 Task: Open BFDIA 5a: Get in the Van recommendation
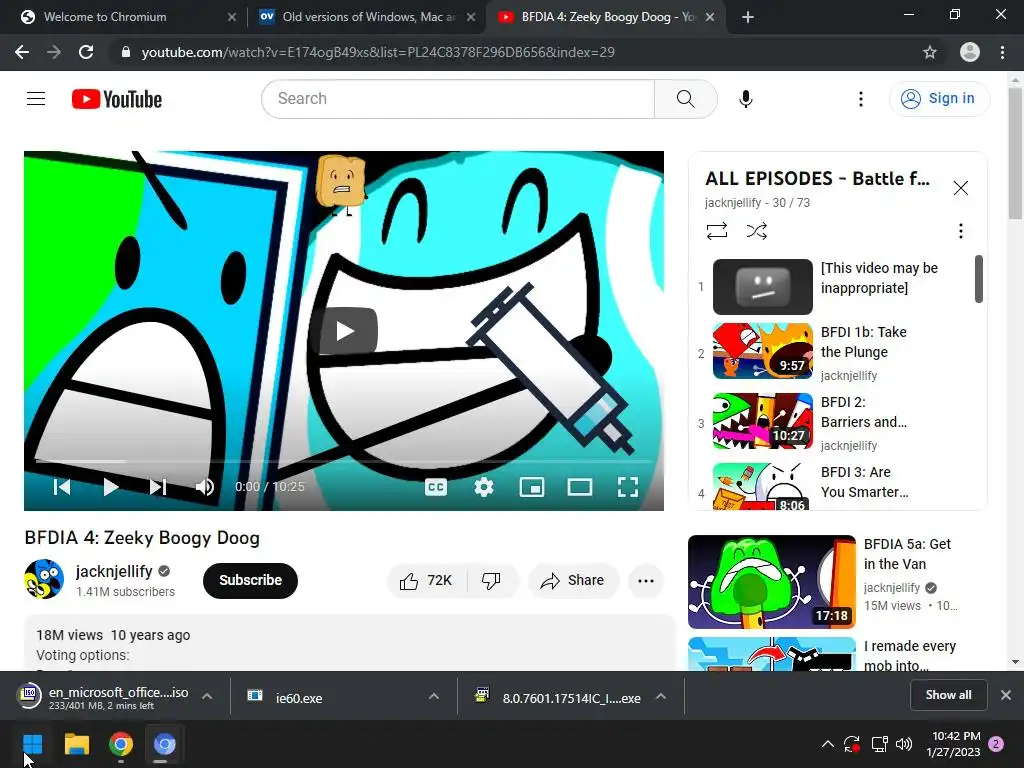pyautogui.click(x=838, y=581)
